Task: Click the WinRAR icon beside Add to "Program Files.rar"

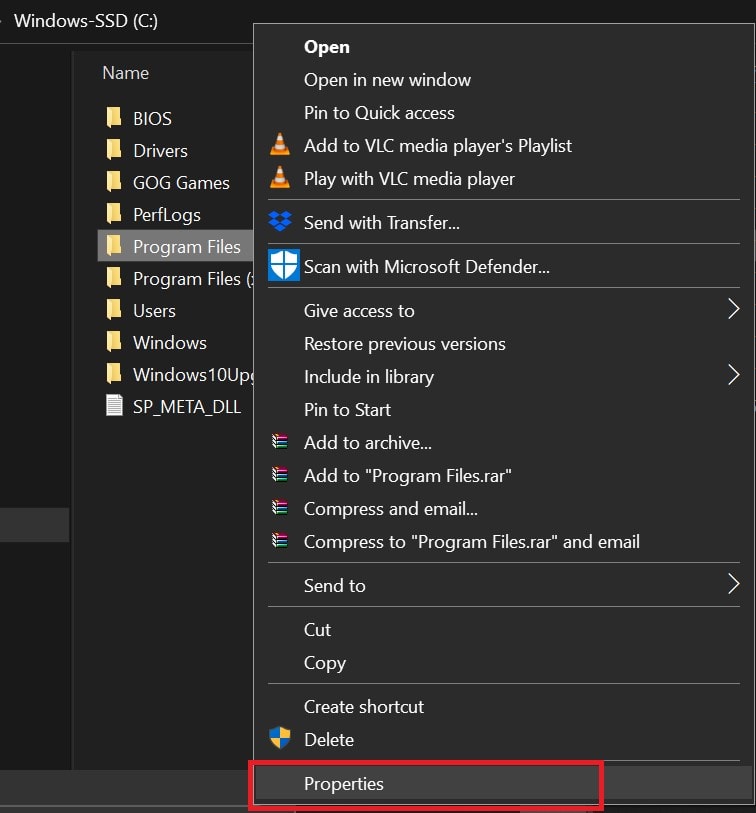Action: click(280, 475)
